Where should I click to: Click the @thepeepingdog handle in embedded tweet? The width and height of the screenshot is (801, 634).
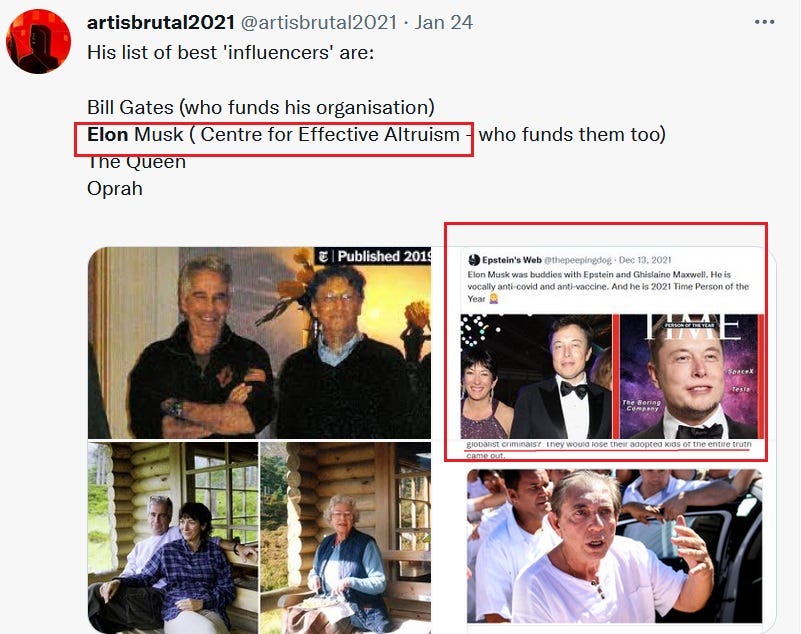577,260
